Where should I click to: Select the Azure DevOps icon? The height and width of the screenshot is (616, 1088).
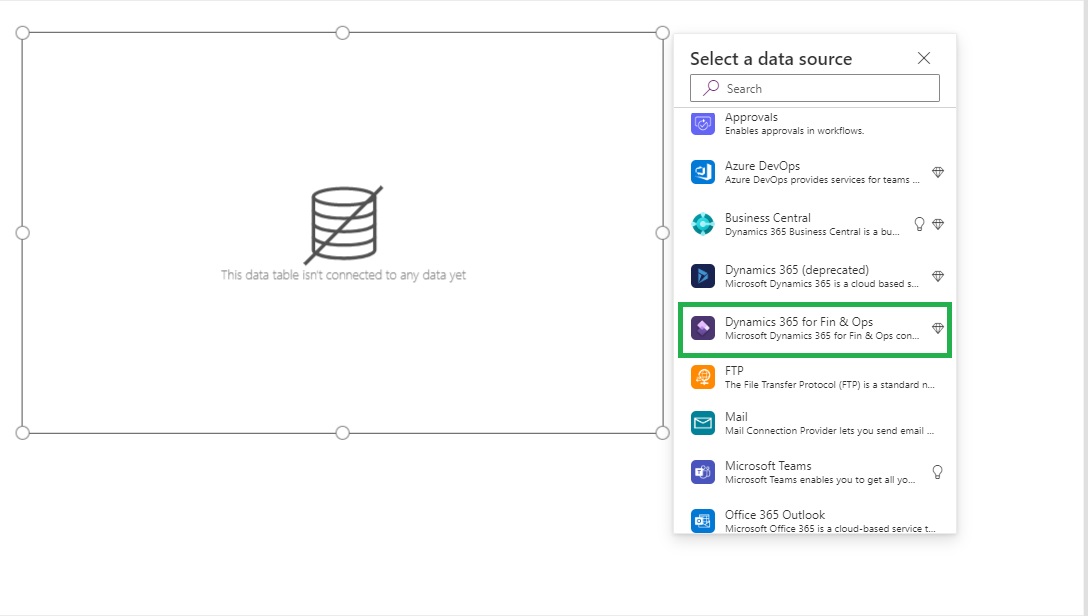703,172
